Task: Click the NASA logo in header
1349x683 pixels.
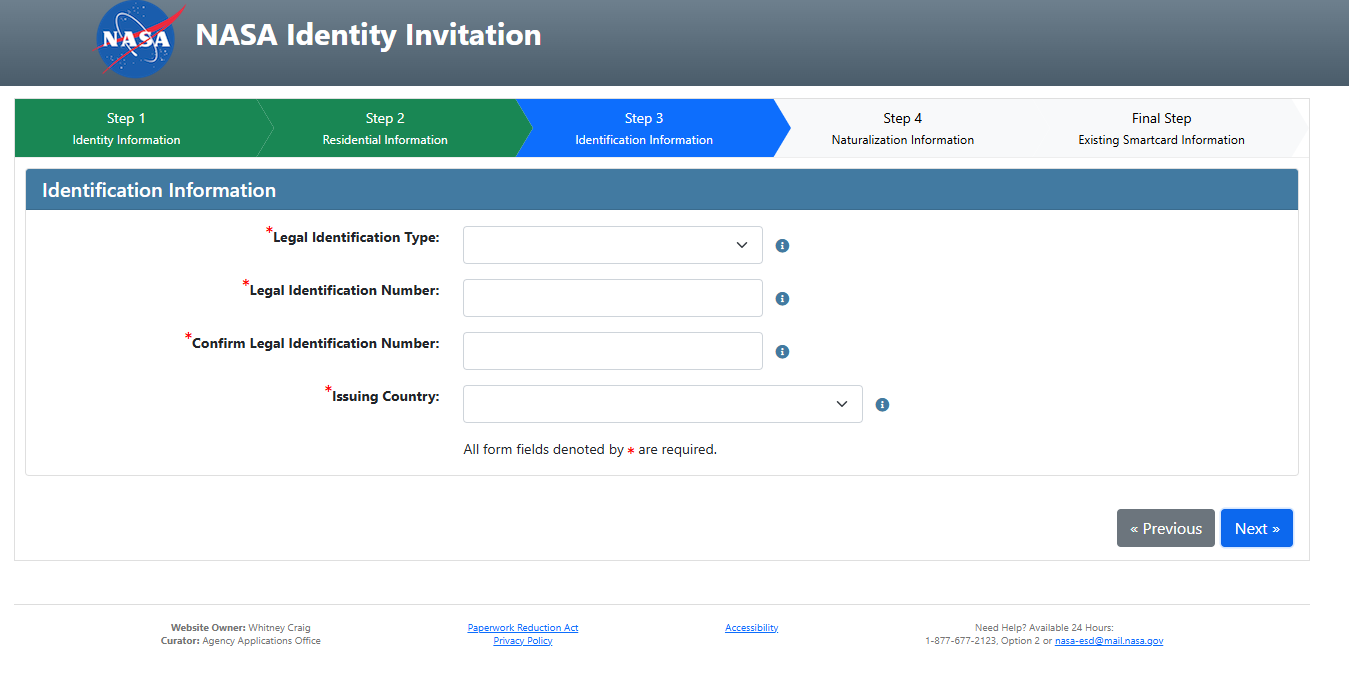Action: click(x=139, y=40)
